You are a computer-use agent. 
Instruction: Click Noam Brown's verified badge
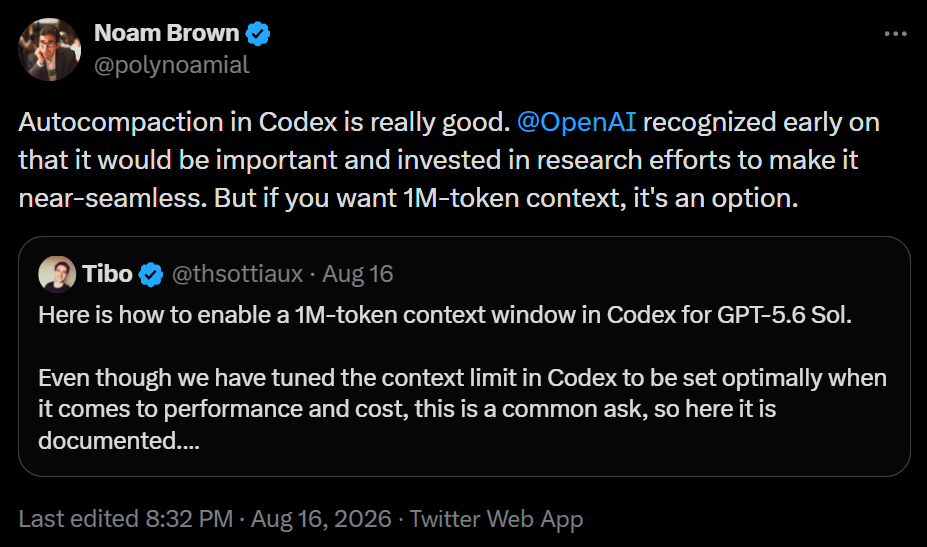[258, 34]
